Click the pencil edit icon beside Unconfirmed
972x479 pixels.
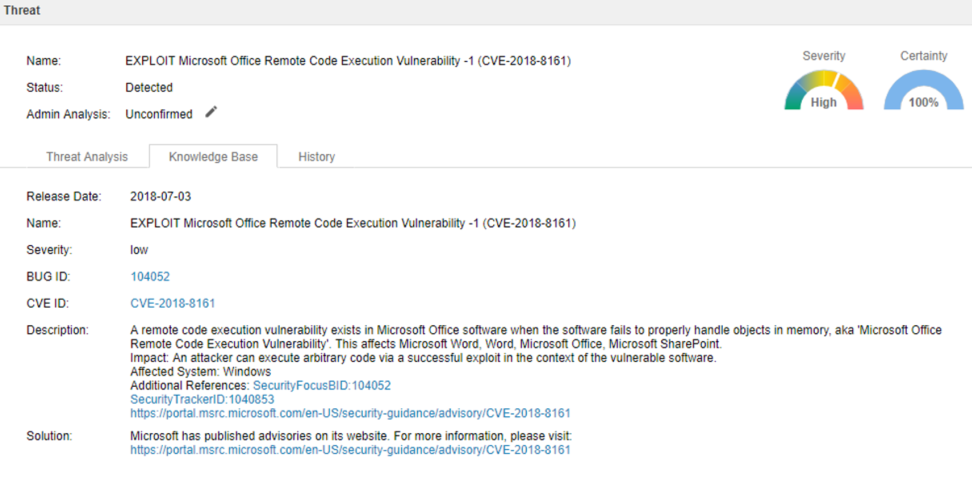(x=211, y=112)
